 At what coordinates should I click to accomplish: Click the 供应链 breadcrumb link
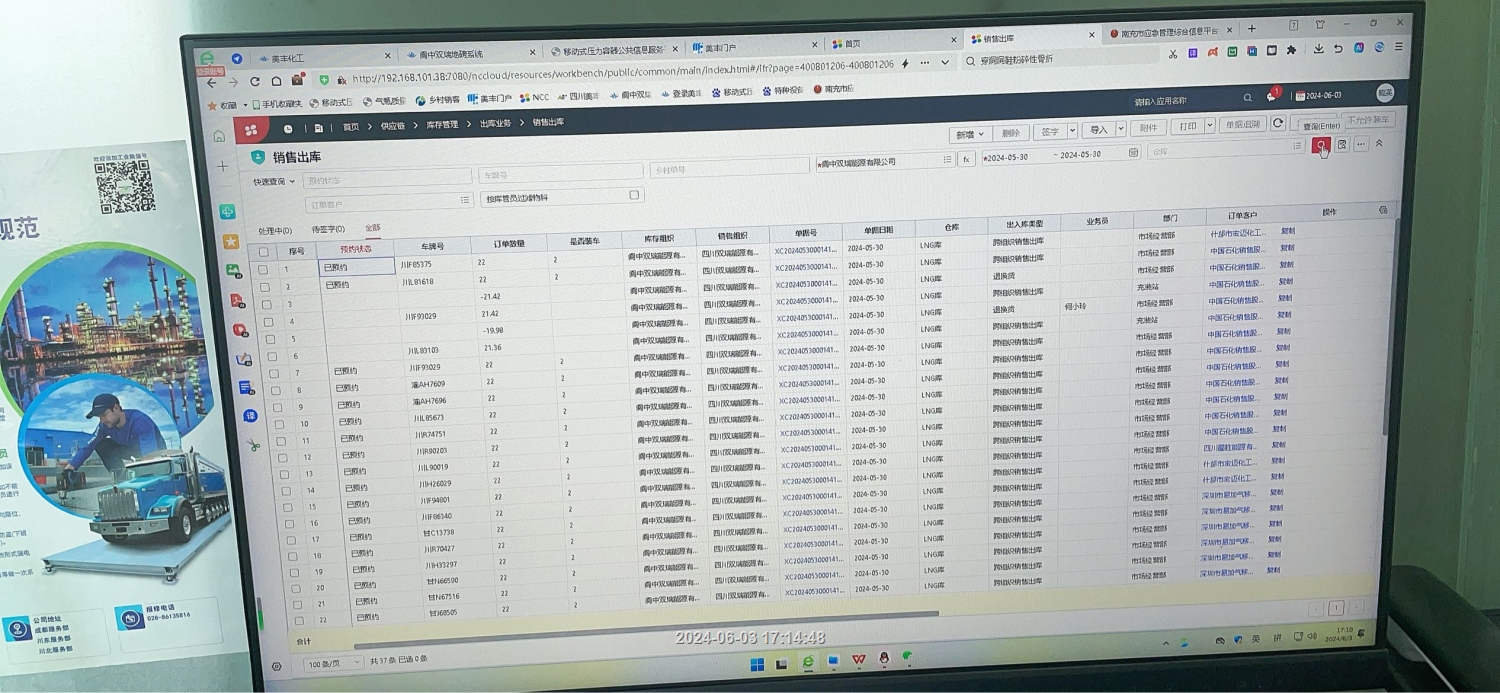(x=393, y=126)
